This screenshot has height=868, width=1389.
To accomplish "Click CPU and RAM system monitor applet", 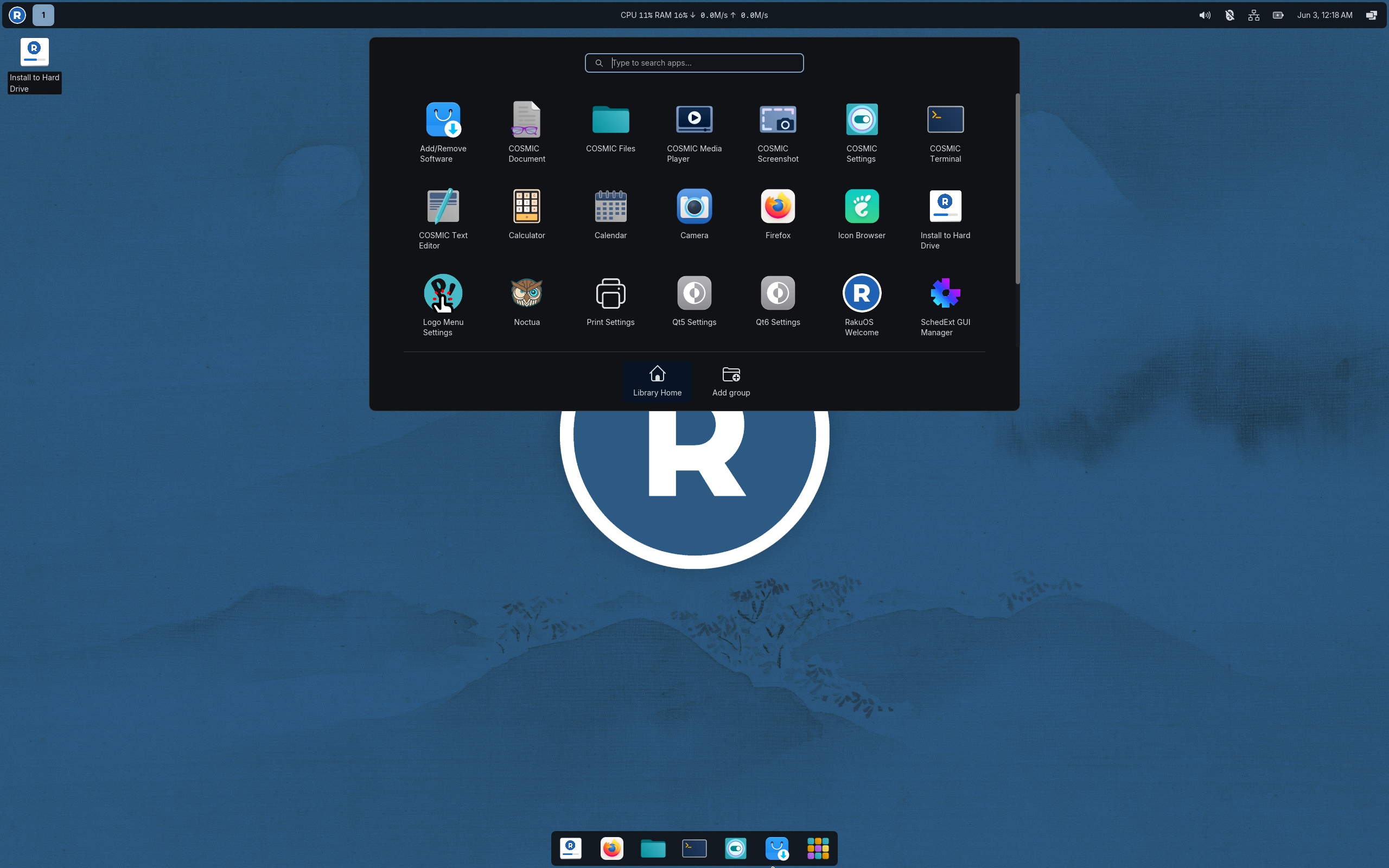I will coord(694,15).
